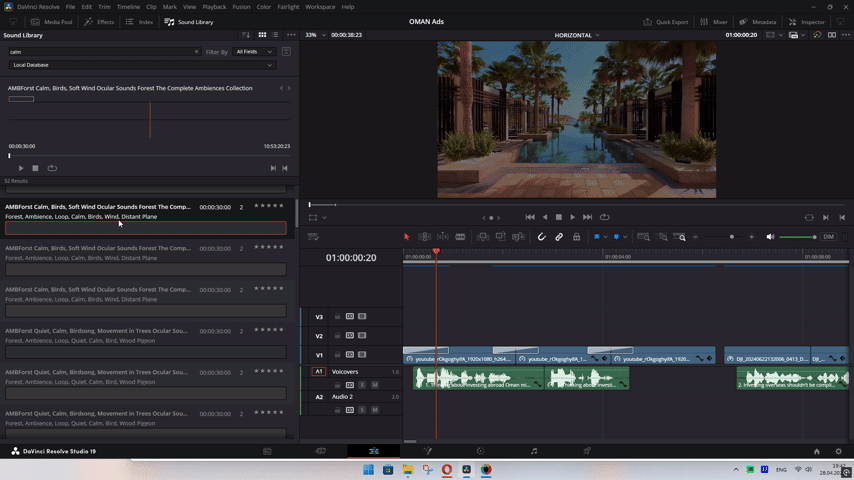The image size is (854, 480).
Task: Open the viewer transform overlay dropdown
Action: [324, 217]
